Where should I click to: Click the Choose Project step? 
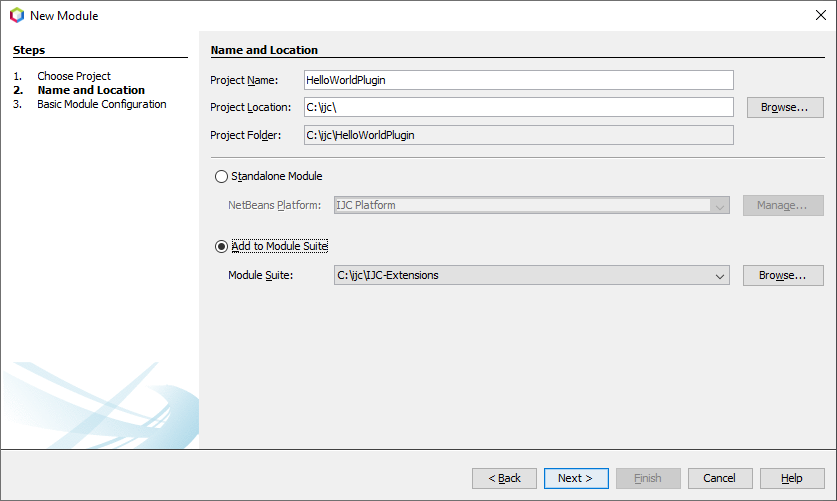[74, 76]
